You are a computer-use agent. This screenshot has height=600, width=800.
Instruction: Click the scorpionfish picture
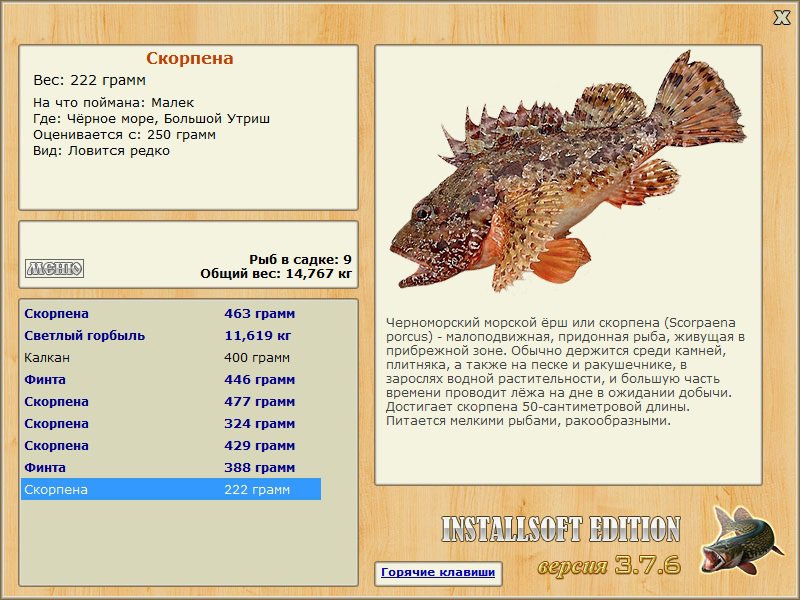coord(567,171)
